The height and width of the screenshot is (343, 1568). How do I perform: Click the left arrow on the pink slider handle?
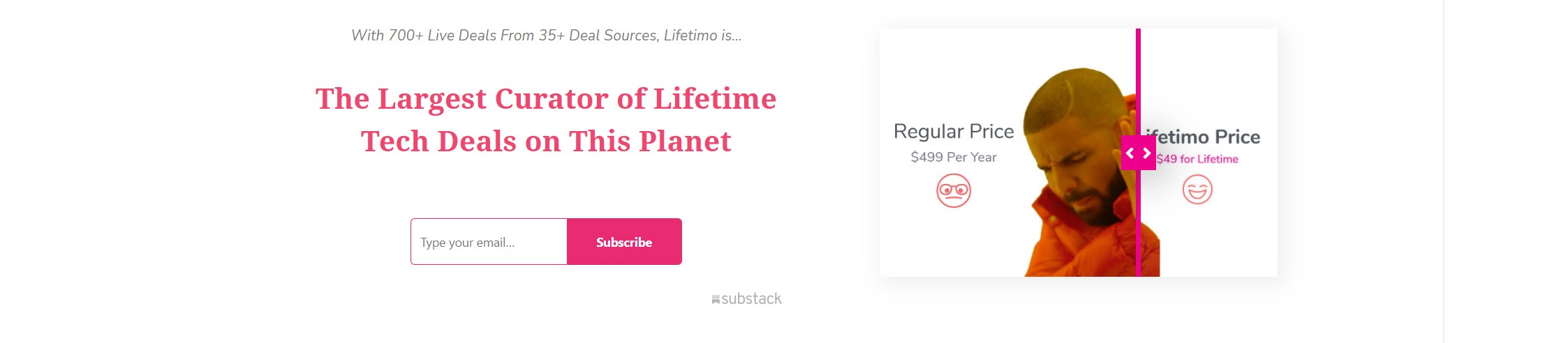coord(1130,153)
